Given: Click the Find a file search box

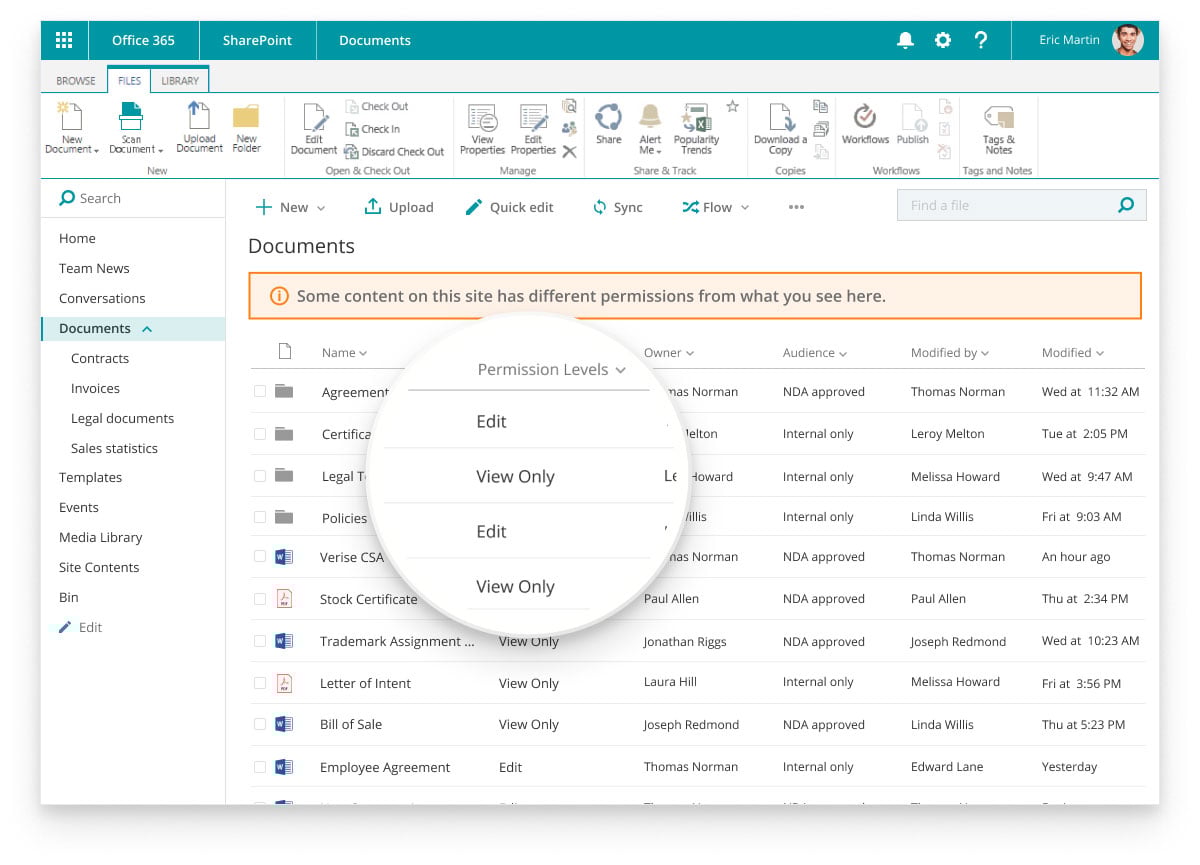Looking at the screenshot, I should pos(1008,206).
